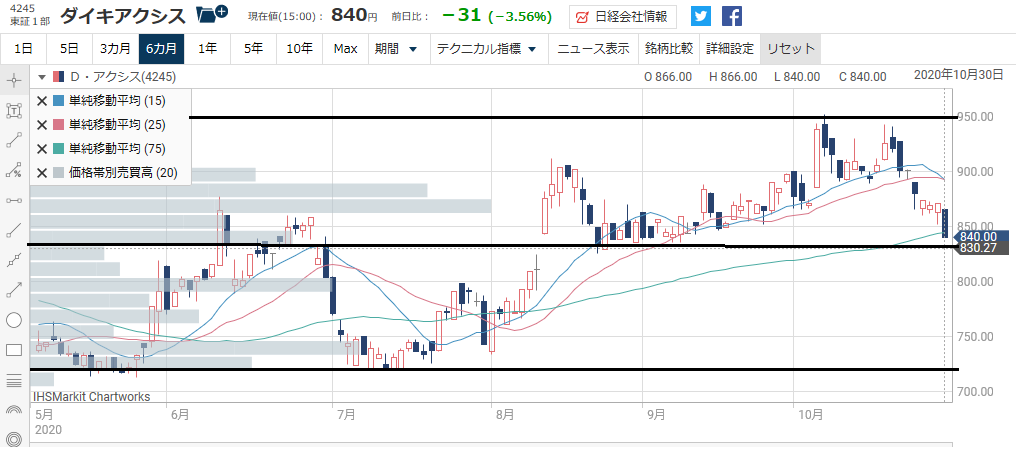The width and height of the screenshot is (1016, 462).
Task: Click the O 866.00 open value
Action: [667, 77]
